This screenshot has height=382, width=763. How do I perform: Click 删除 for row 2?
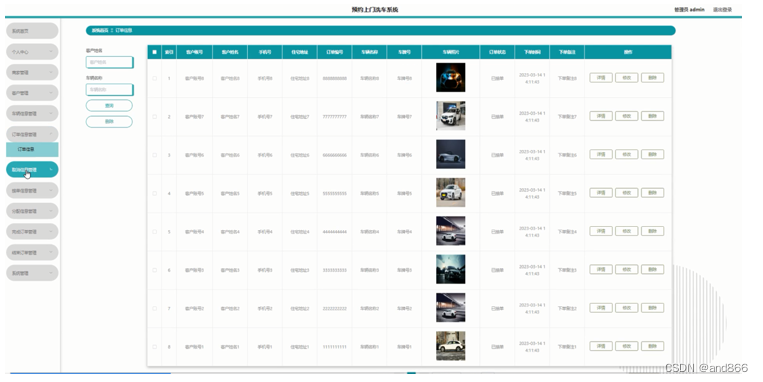(653, 116)
